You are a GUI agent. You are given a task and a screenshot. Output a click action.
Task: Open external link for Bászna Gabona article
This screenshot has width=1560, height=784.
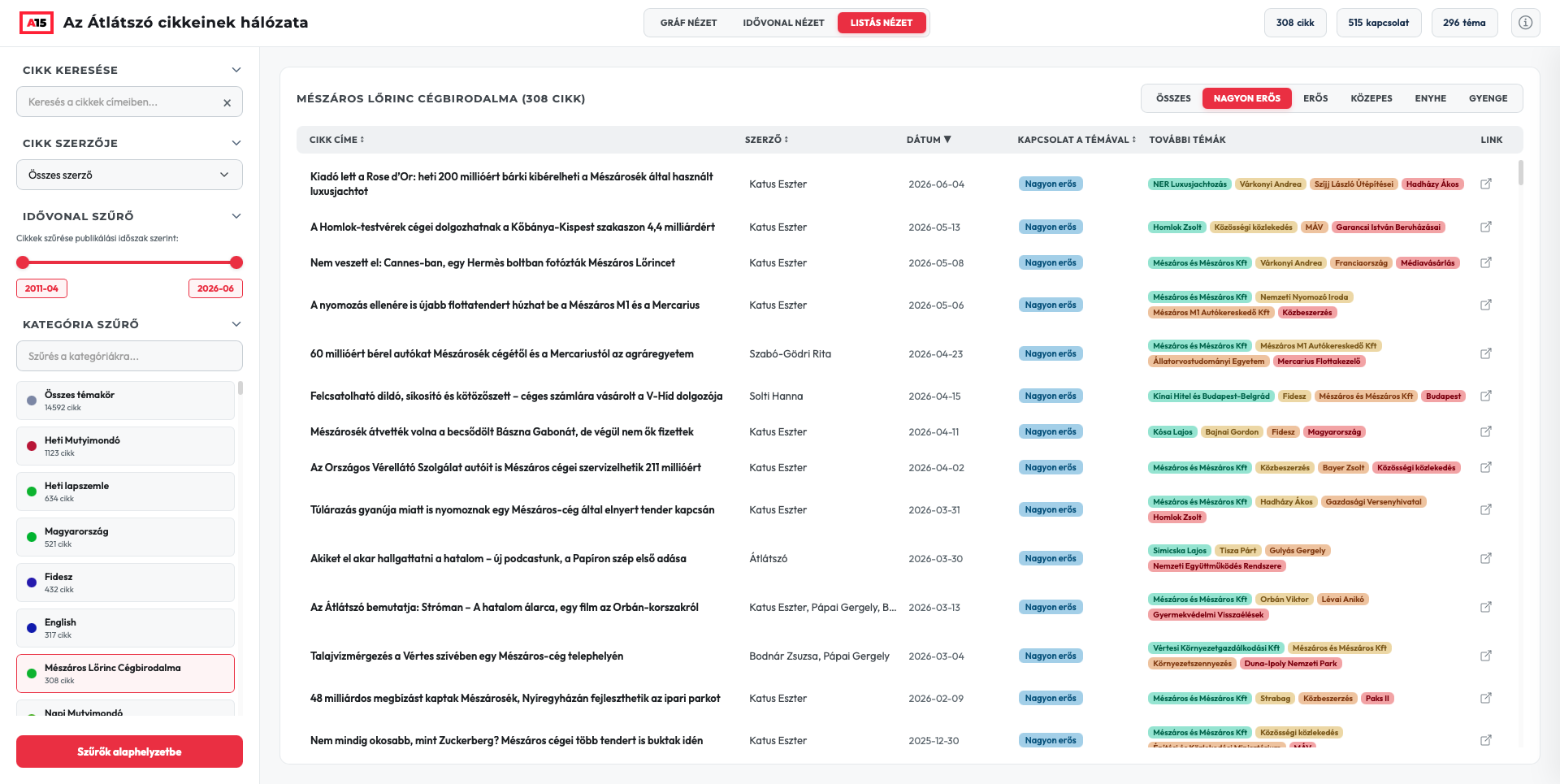coord(1486,431)
